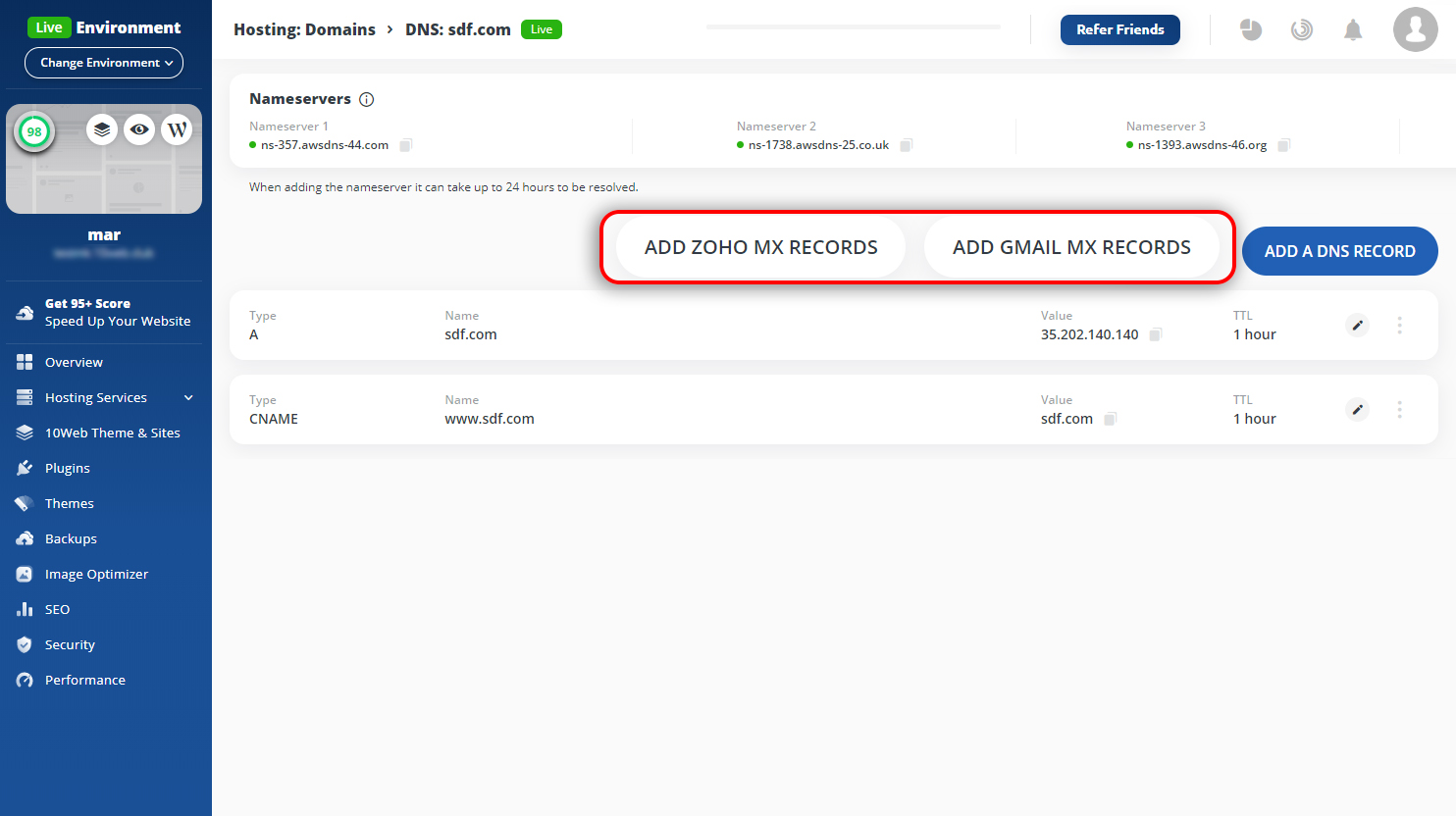Click Get 95+ Score speed up link
Screen dimensions: 1456x816
(104, 312)
